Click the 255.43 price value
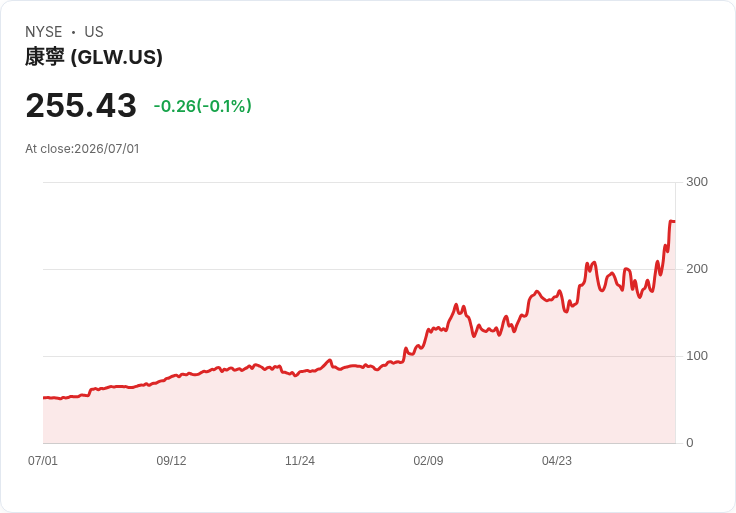Image resolution: width=736 pixels, height=513 pixels. point(81,105)
